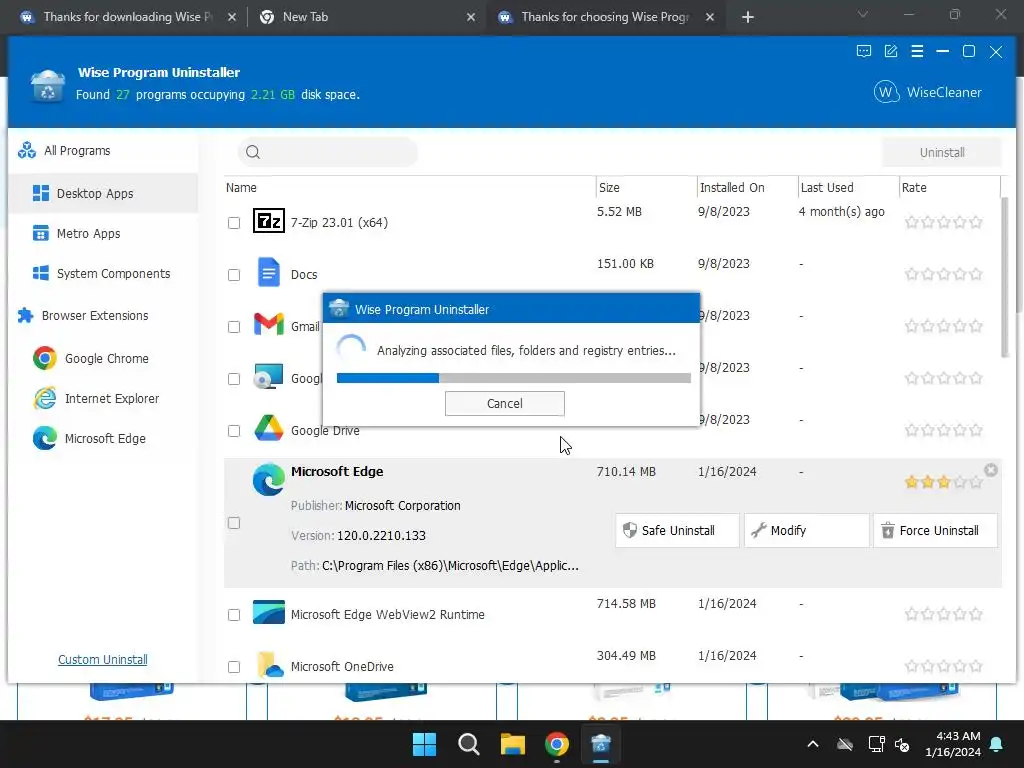Open the Custom Uninstall link
This screenshot has height=768, width=1024.
[103, 660]
